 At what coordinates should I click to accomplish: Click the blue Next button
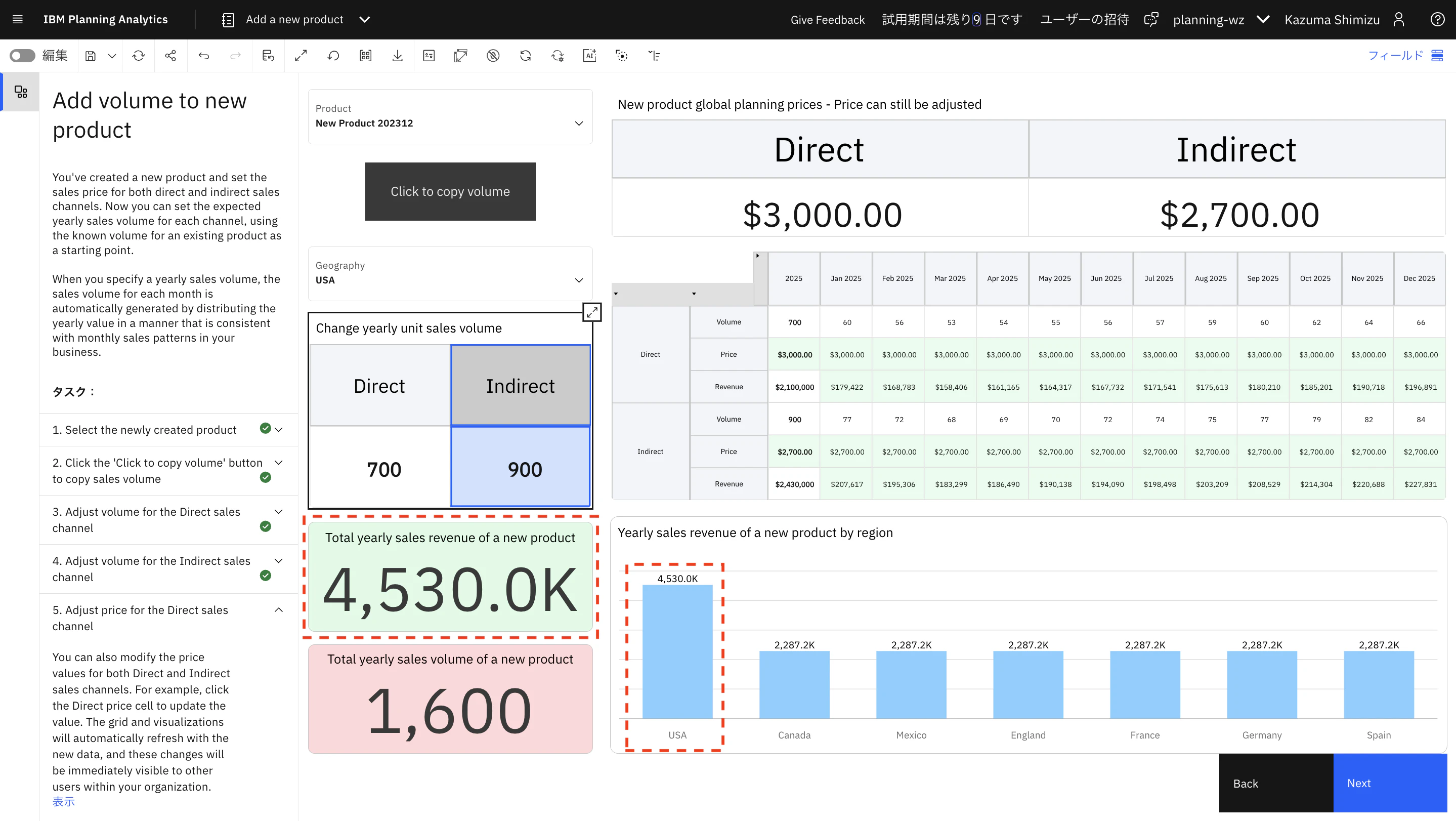pyautogui.click(x=1390, y=783)
